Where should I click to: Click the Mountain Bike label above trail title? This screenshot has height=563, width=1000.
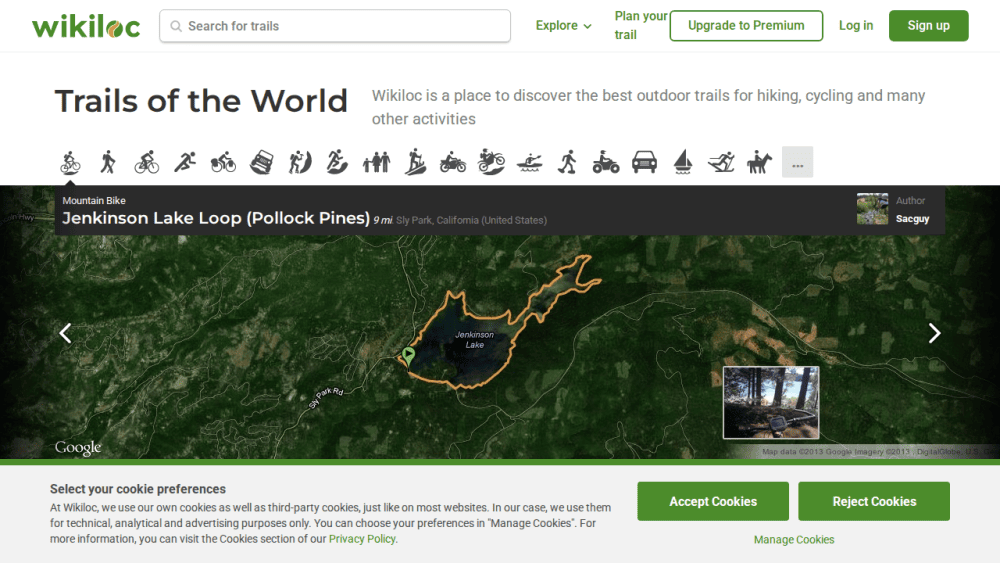[x=94, y=200]
